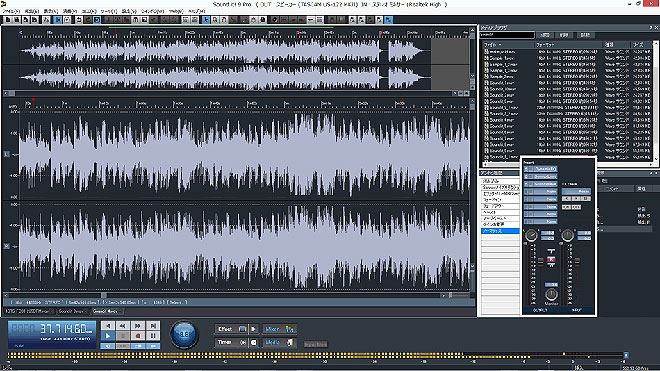This screenshot has width=660, height=371.
Task: Open the Help (ヘルプ) menu
Action: [196, 11]
